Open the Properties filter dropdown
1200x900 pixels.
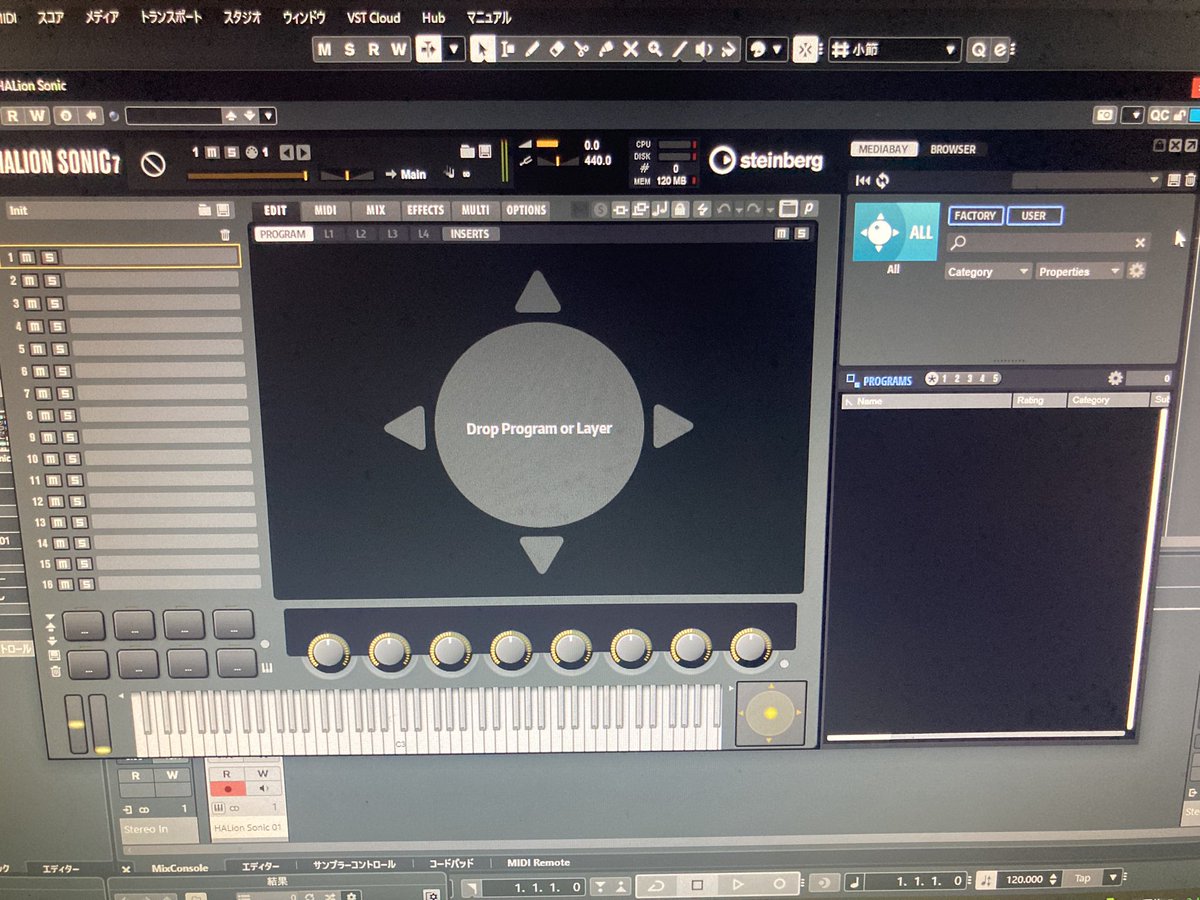(x=1079, y=272)
